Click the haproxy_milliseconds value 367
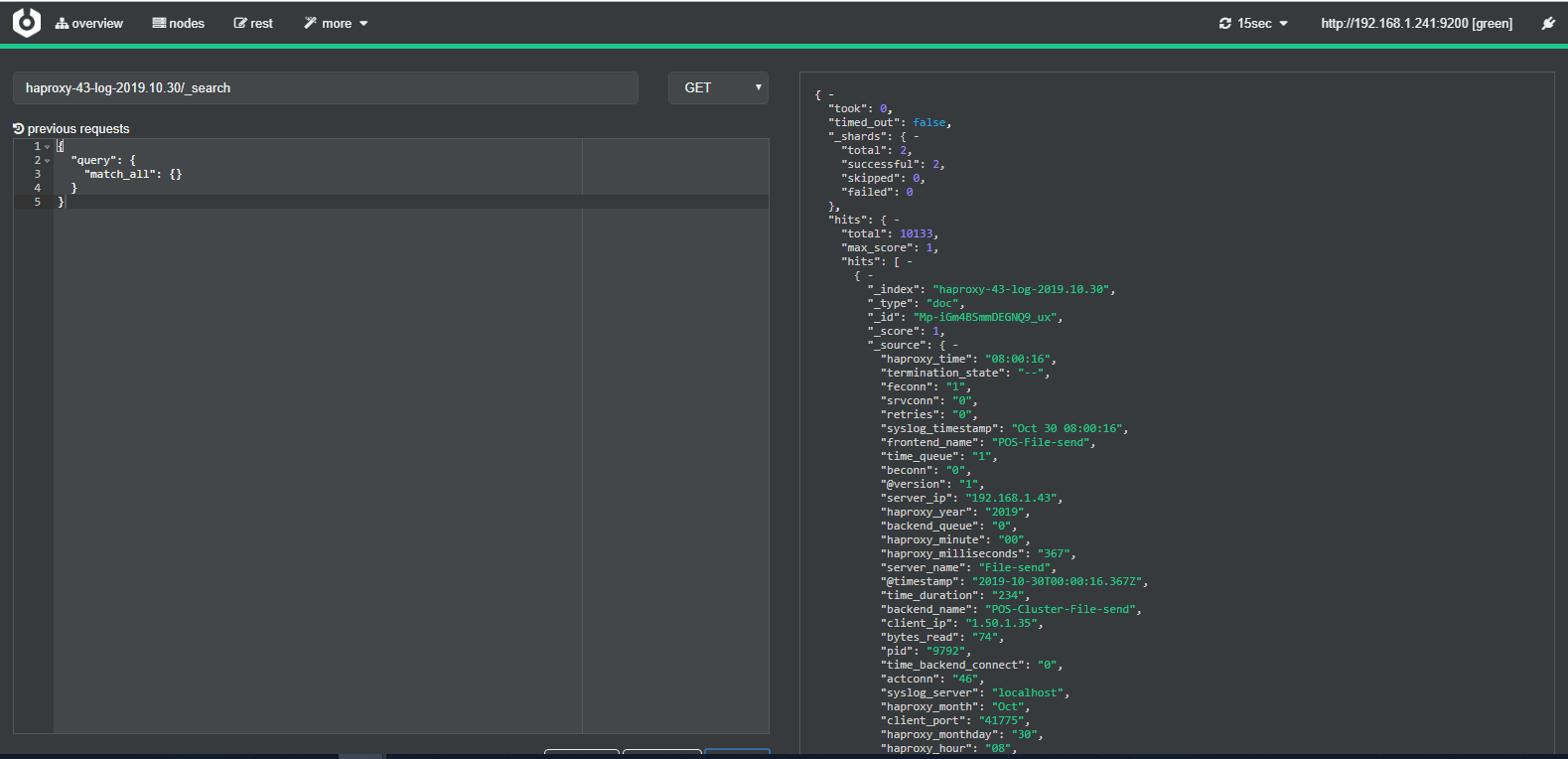Image resolution: width=1568 pixels, height=759 pixels. [x=1054, y=554]
